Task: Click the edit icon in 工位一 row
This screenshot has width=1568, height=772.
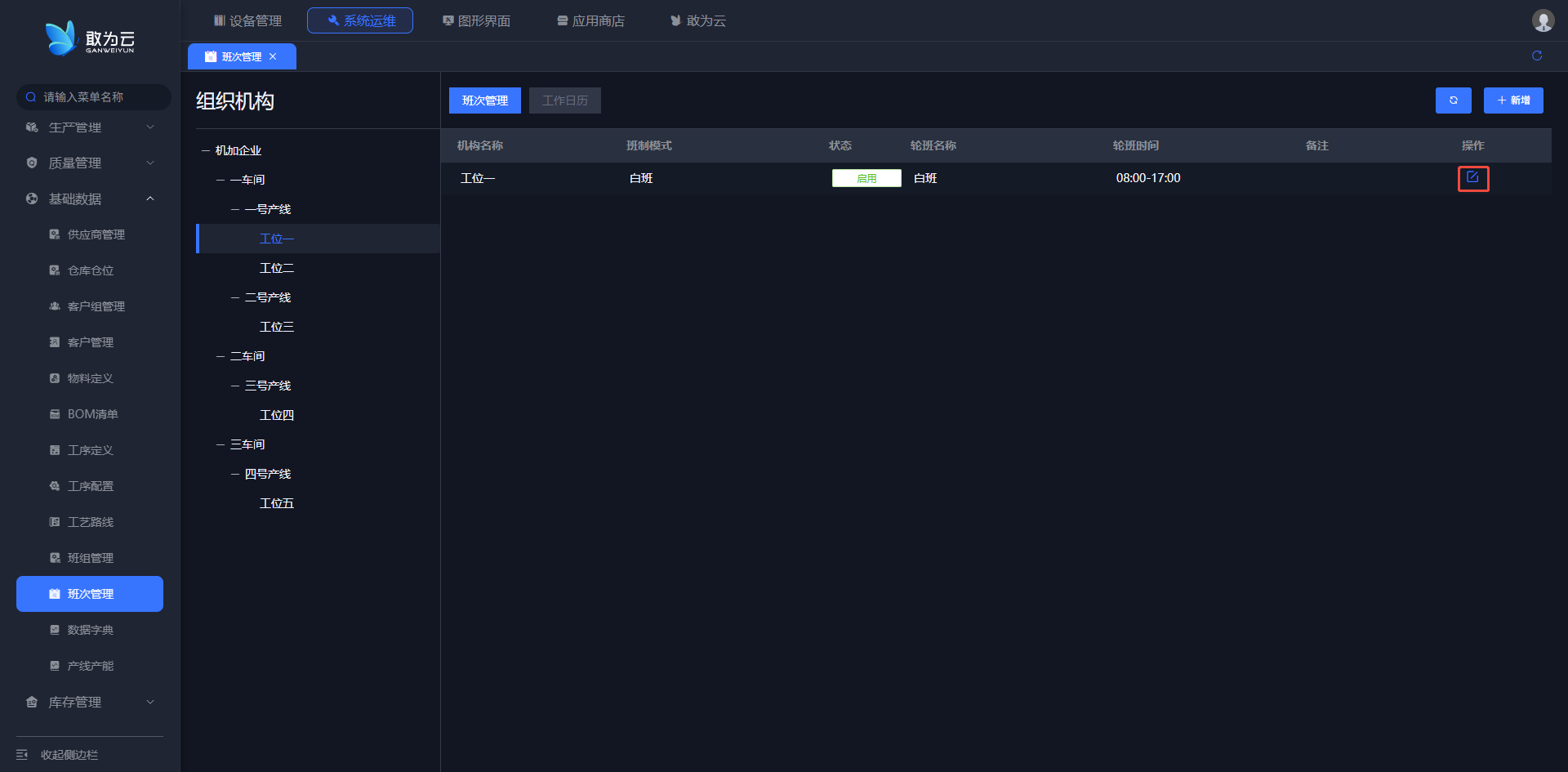Action: 1472,178
